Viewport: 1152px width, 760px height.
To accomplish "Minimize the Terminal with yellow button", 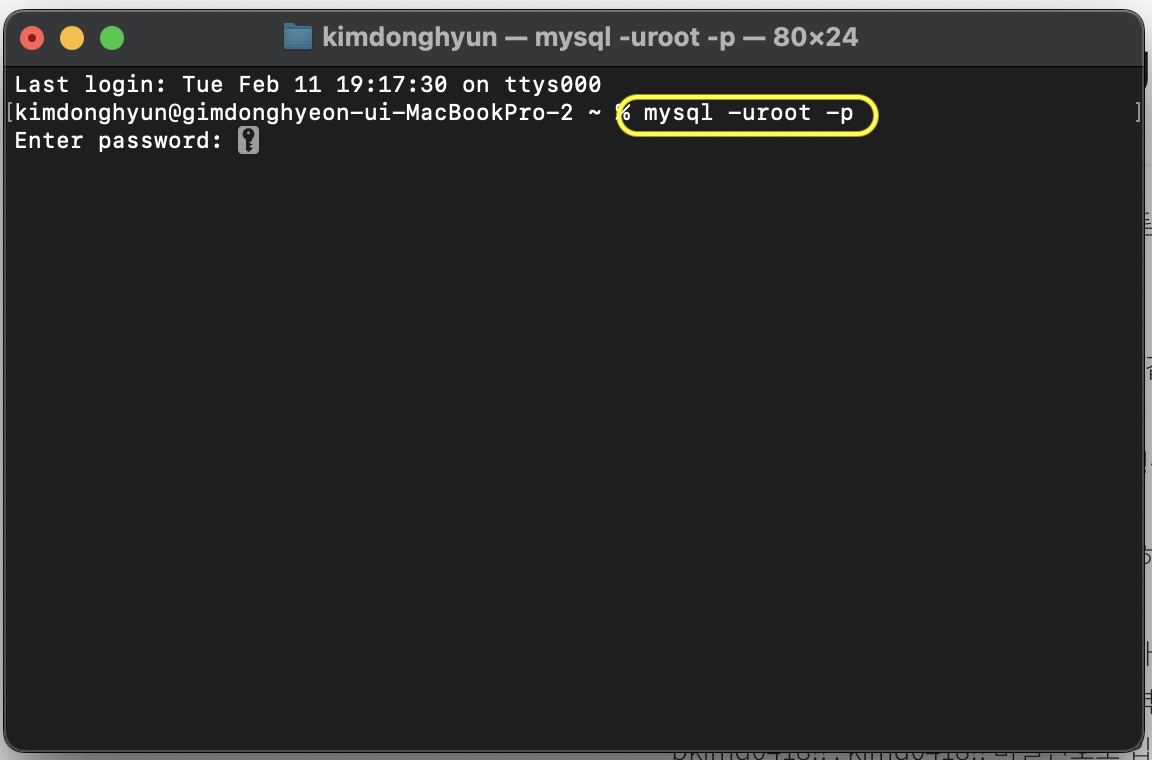I will click(72, 37).
